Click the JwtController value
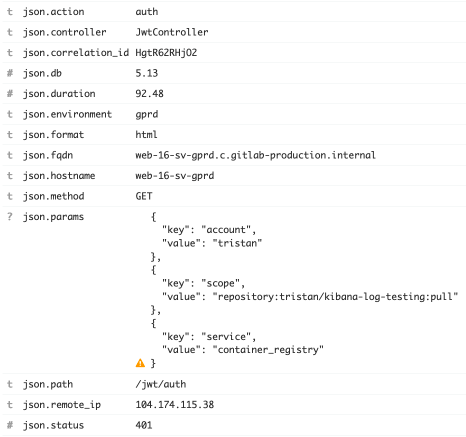This screenshot has width=466, height=437. (172, 32)
